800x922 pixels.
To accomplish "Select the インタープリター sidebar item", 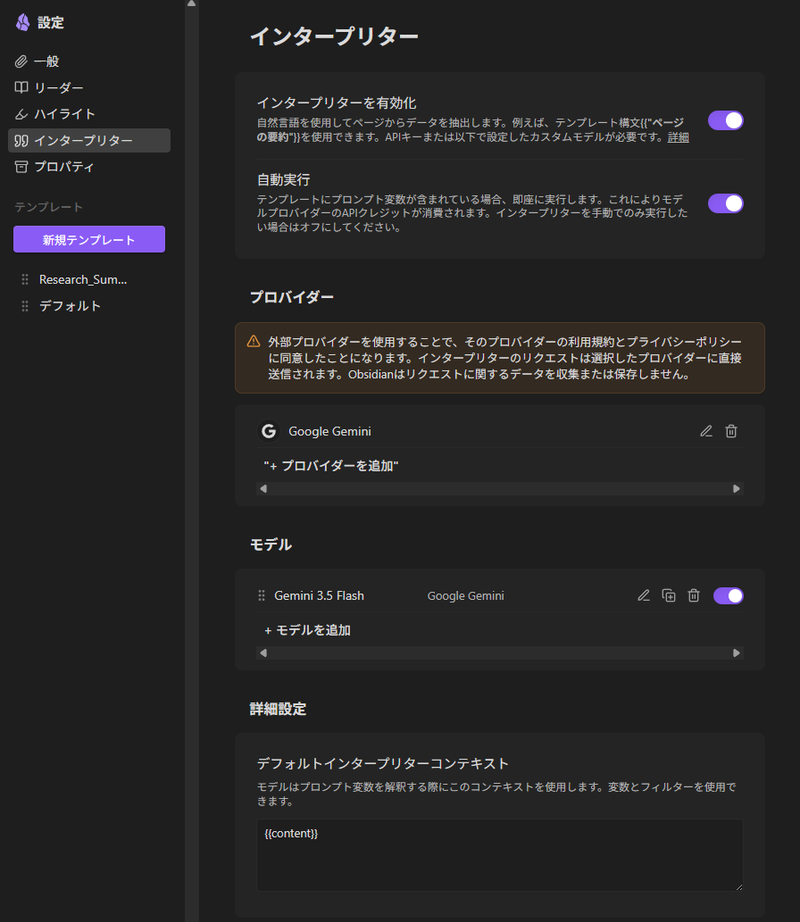I will [89, 141].
